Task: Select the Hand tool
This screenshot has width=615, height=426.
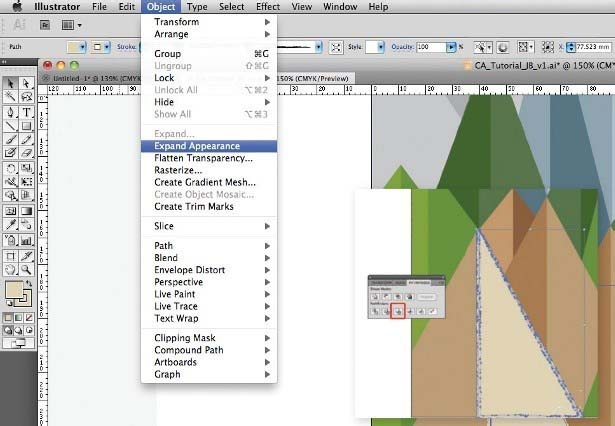Action: tap(11, 269)
